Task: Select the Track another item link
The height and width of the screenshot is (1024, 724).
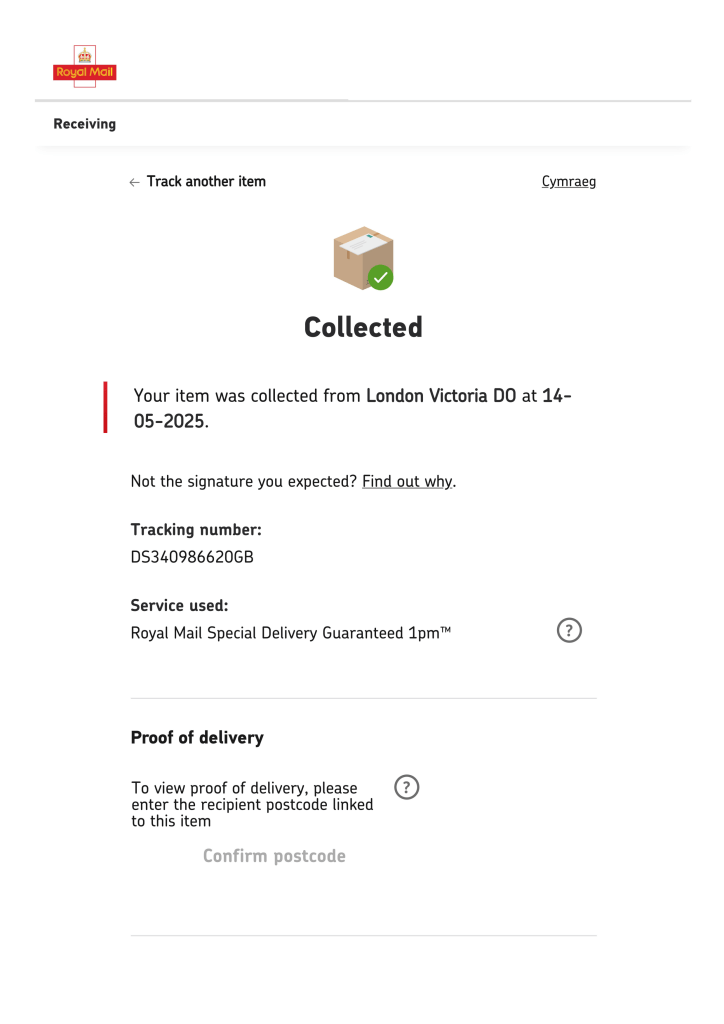Action: click(x=206, y=182)
